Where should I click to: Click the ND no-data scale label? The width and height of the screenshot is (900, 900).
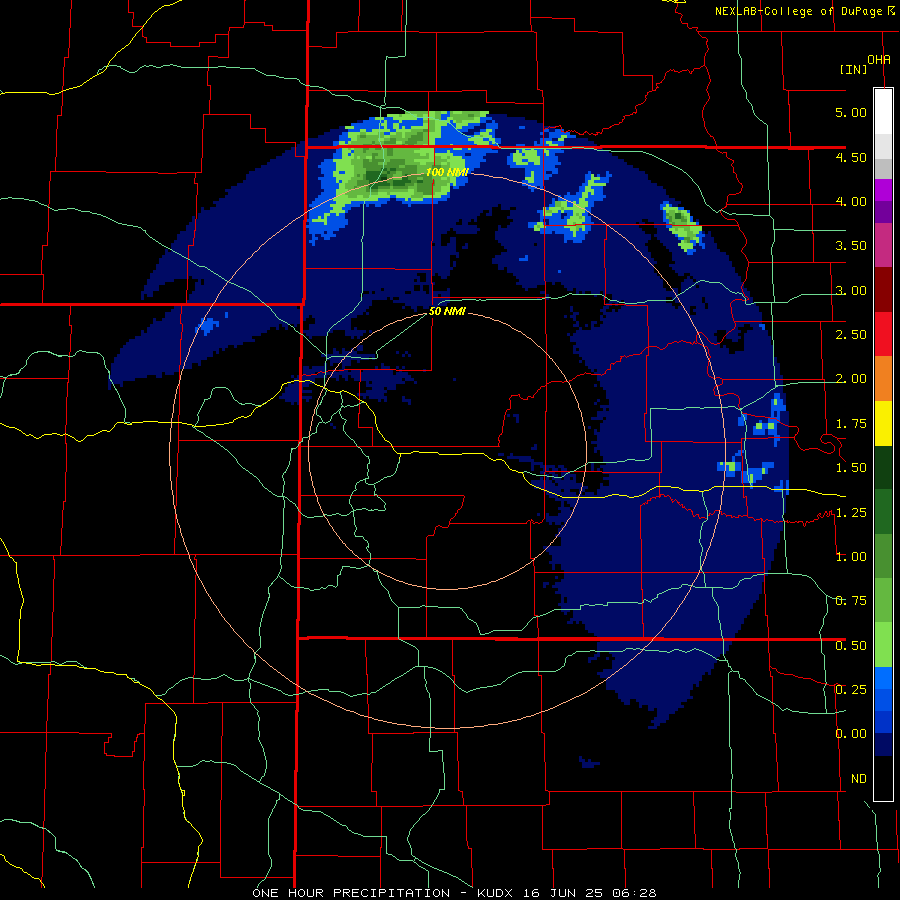tap(859, 779)
